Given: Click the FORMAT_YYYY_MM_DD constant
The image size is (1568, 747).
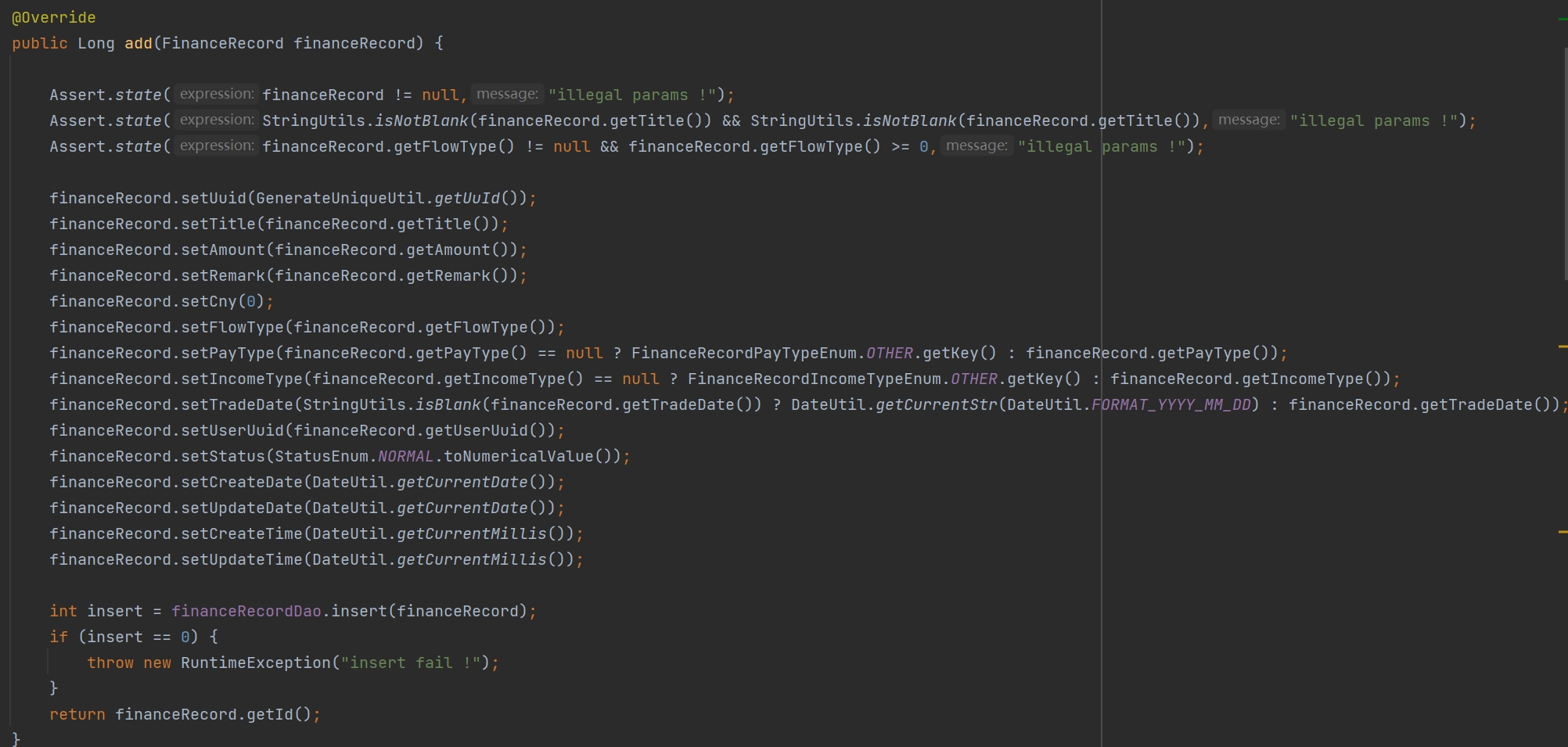Looking at the screenshot, I should (x=1171, y=404).
